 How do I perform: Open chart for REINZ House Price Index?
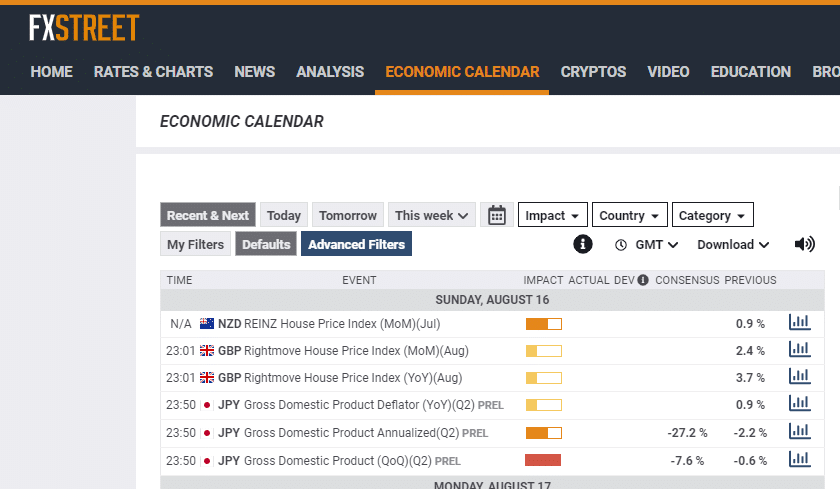(799, 323)
